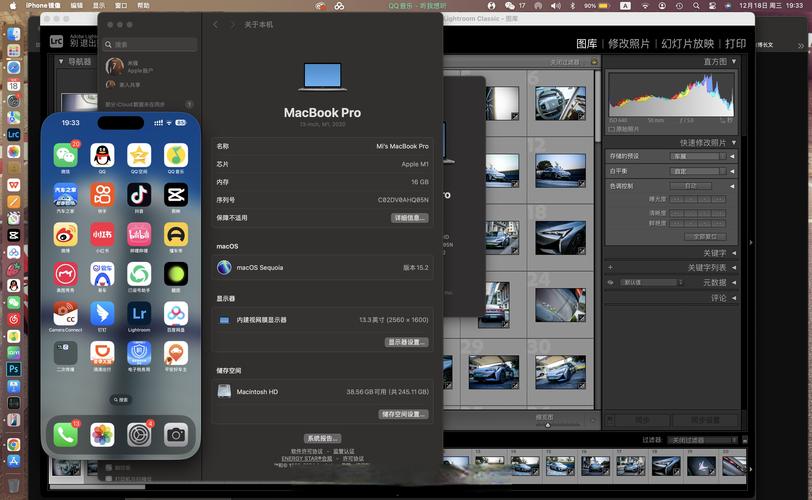Tick the 原始照片 checkbox under histogram
This screenshot has height=500, width=812.
(x=612, y=129)
